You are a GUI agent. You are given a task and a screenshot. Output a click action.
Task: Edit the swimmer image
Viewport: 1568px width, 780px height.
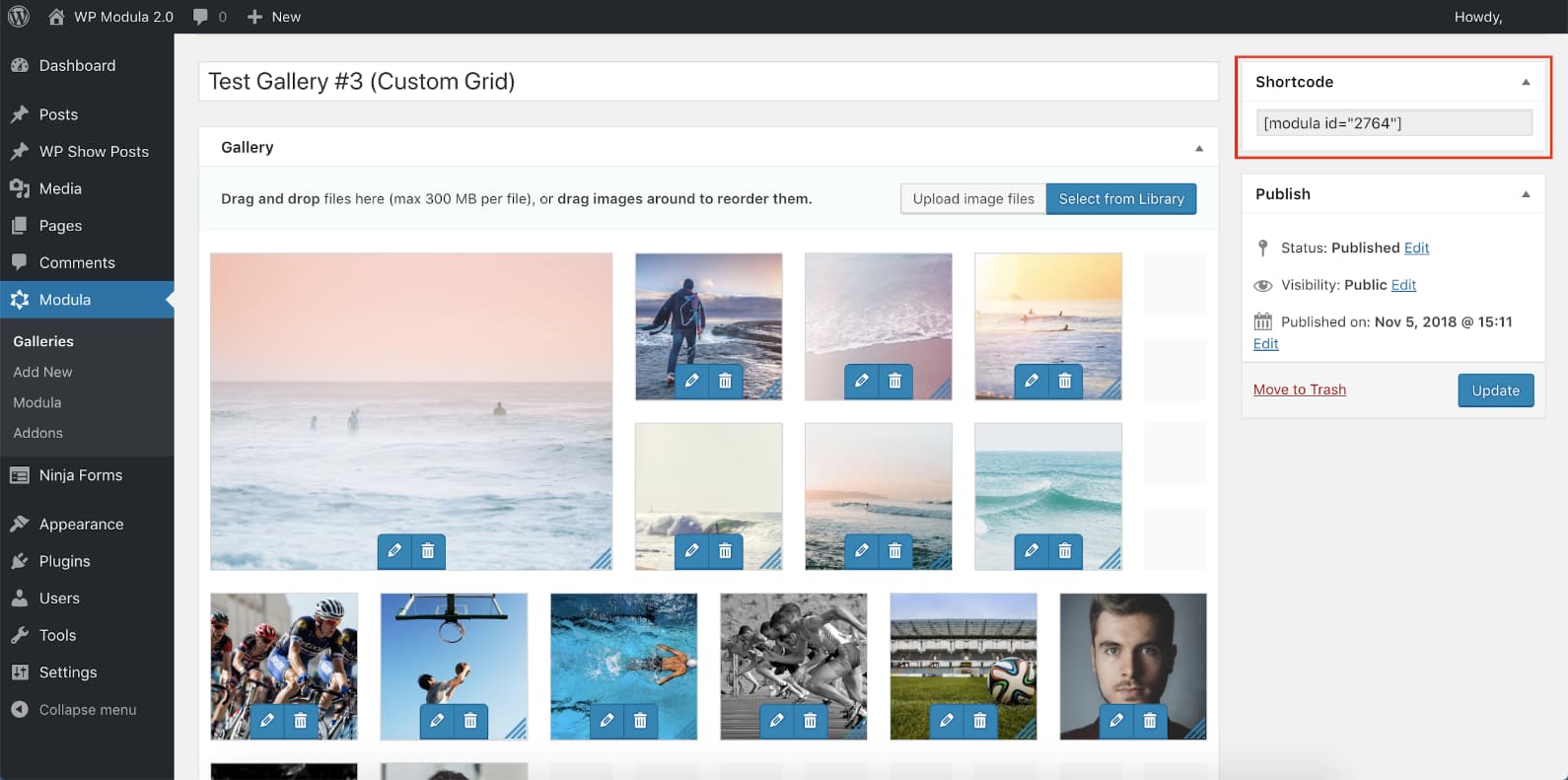[x=606, y=721]
